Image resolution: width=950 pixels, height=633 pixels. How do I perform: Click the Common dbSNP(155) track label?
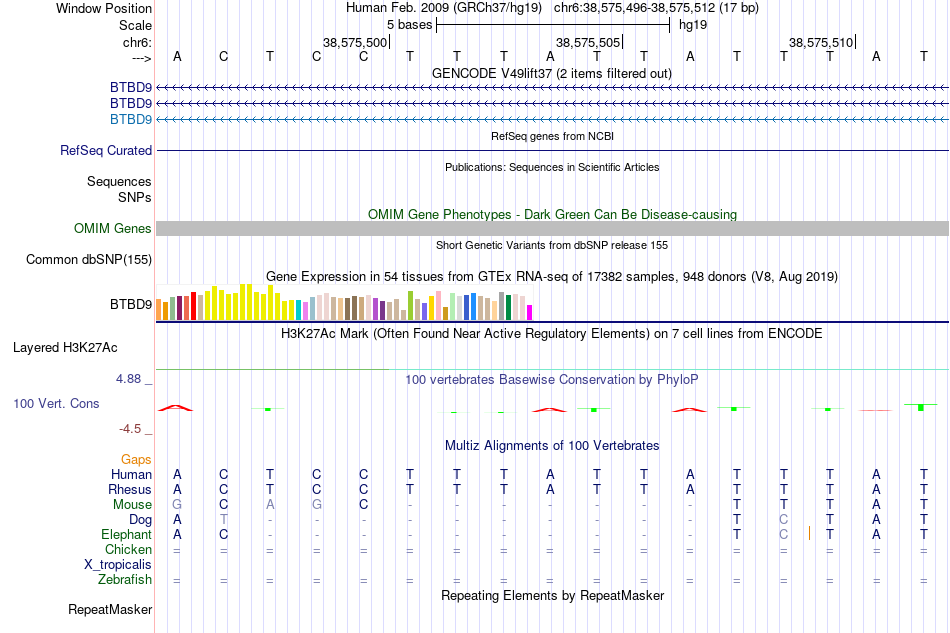[x=89, y=259]
